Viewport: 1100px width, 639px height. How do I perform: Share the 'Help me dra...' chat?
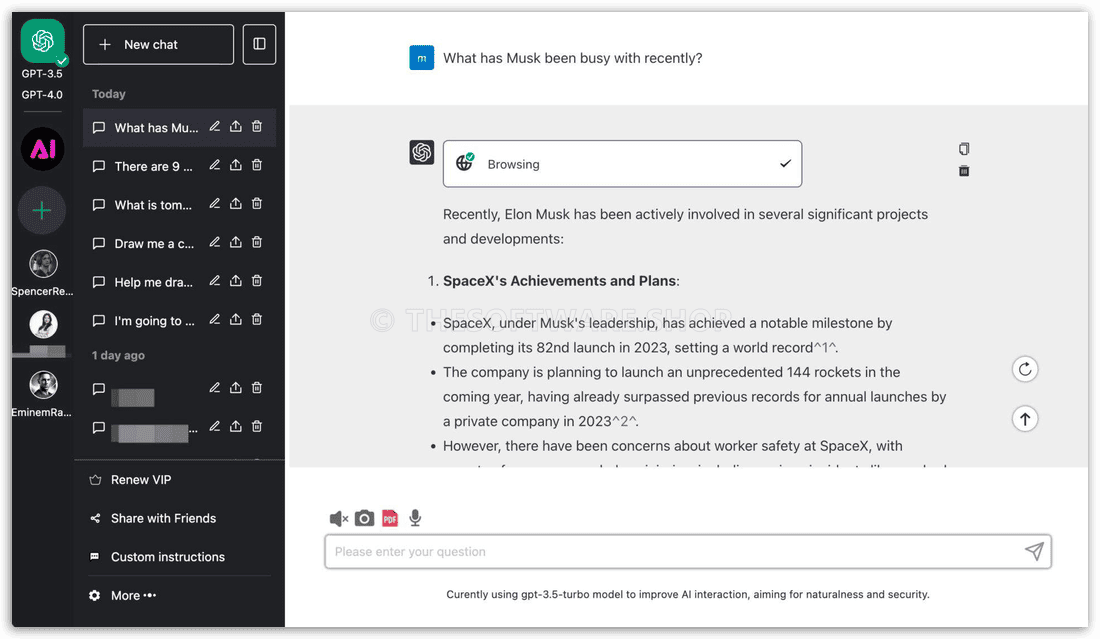(236, 281)
